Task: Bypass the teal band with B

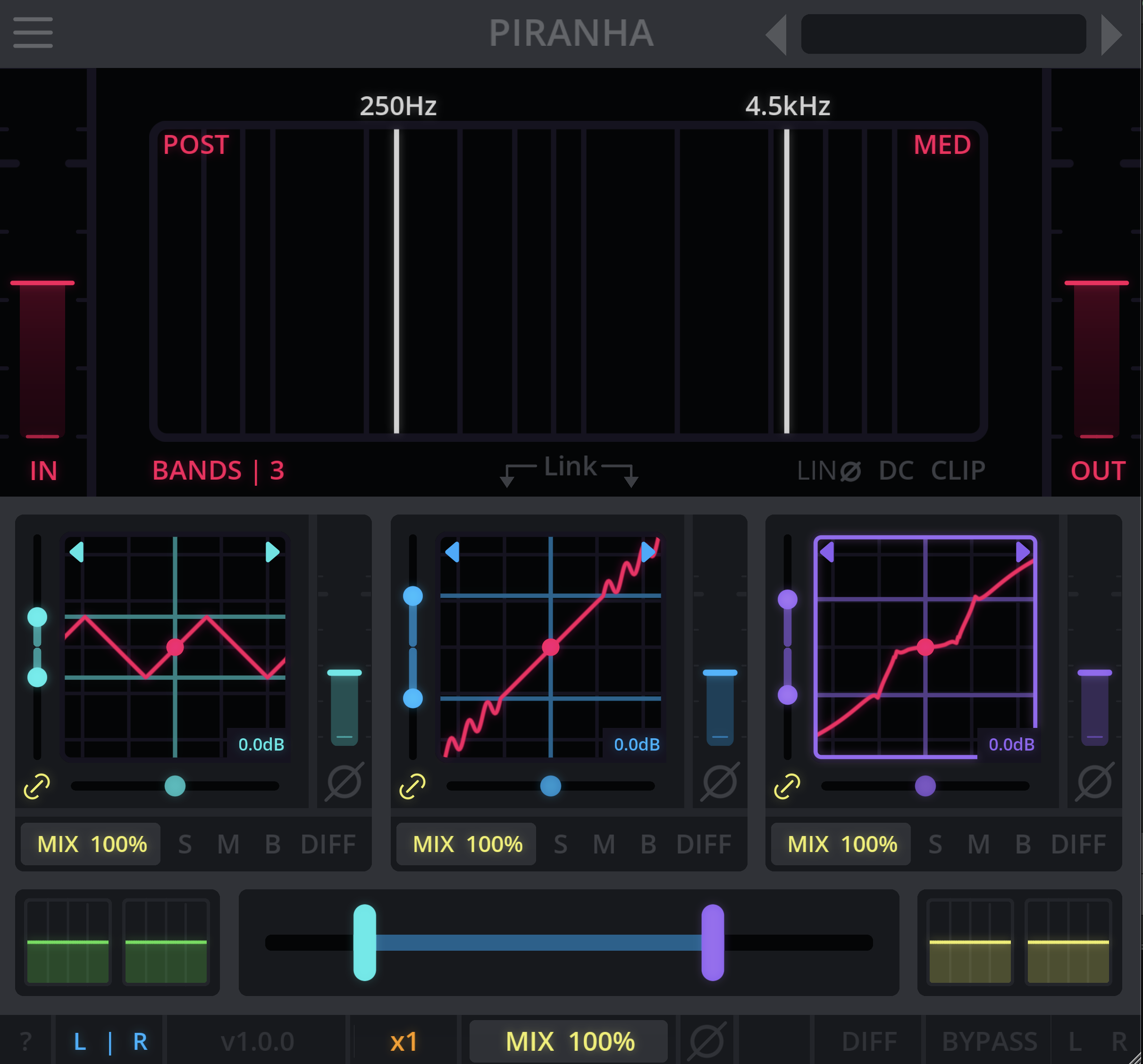Action: [x=273, y=845]
